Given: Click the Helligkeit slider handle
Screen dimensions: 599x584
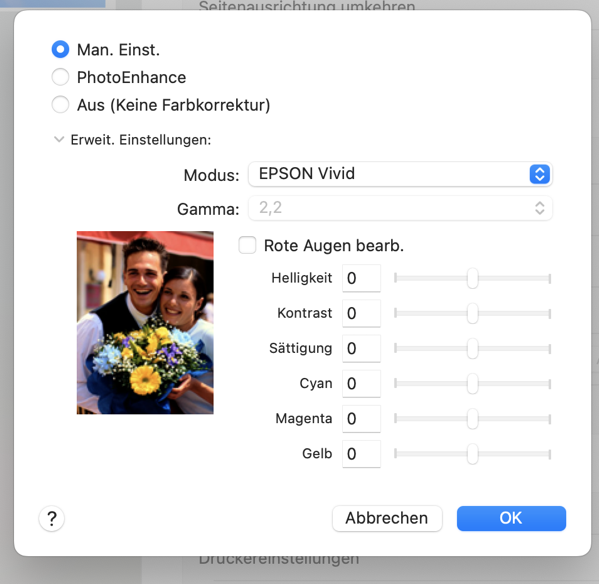Looking at the screenshot, I should pos(473,278).
